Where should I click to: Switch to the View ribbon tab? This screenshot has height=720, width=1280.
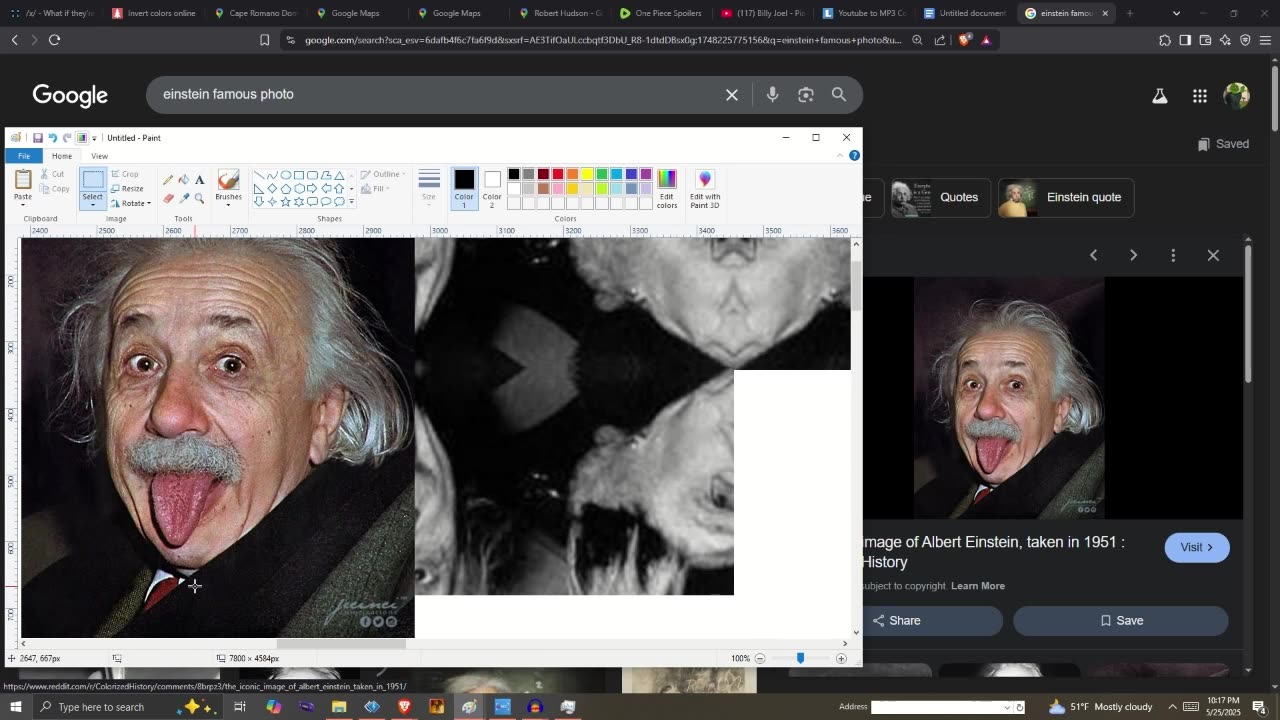(x=99, y=156)
